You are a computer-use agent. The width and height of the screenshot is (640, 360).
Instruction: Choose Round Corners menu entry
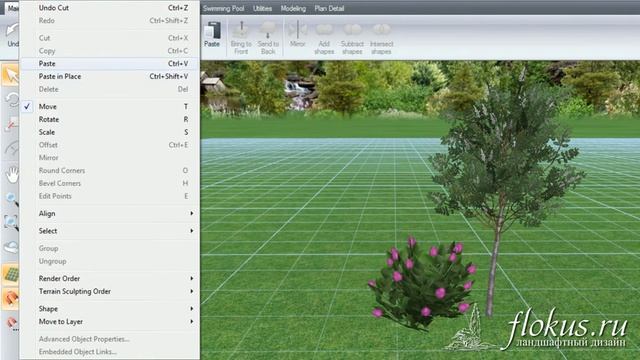[110, 171]
